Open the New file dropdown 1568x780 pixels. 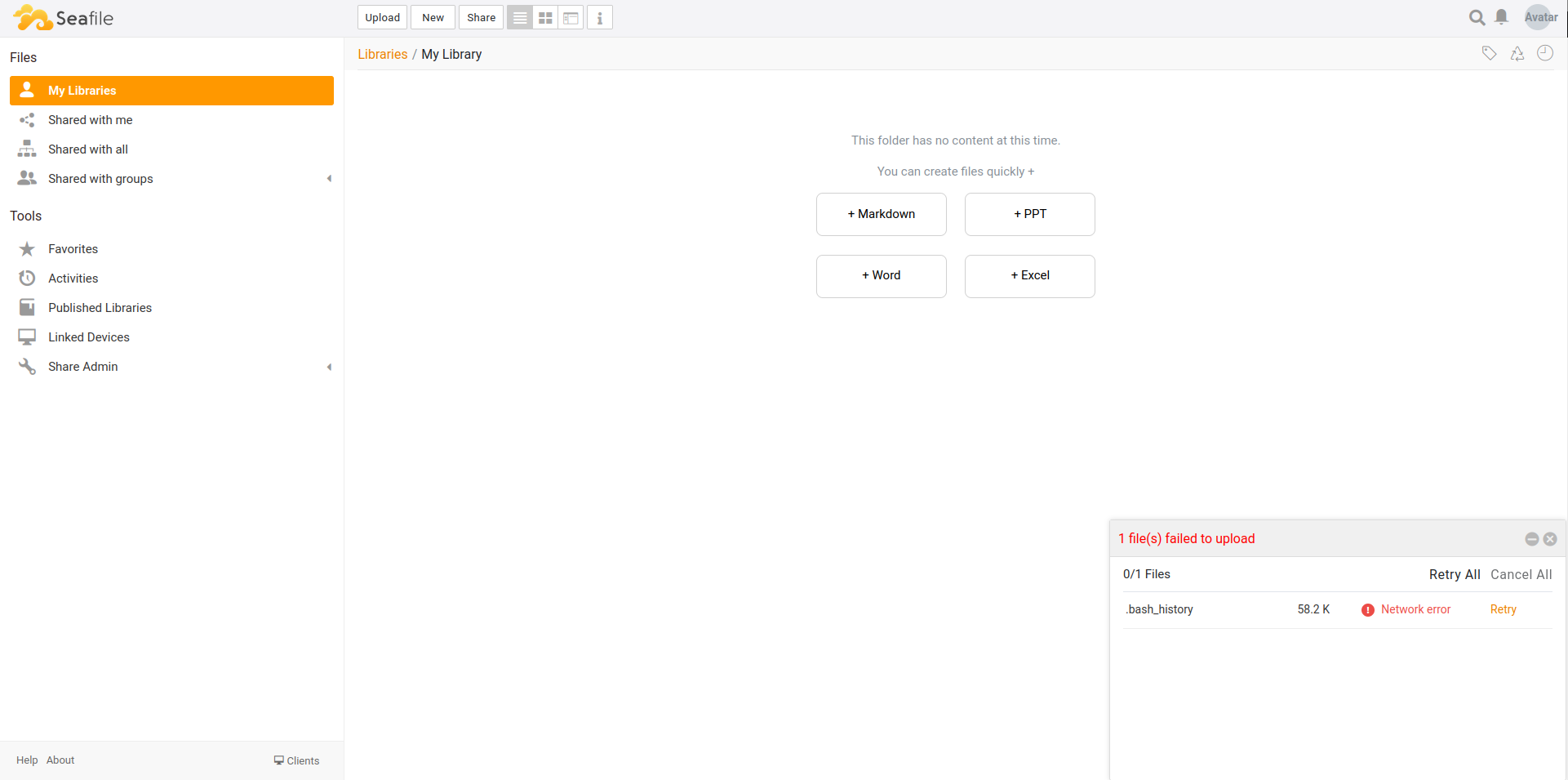coord(433,17)
